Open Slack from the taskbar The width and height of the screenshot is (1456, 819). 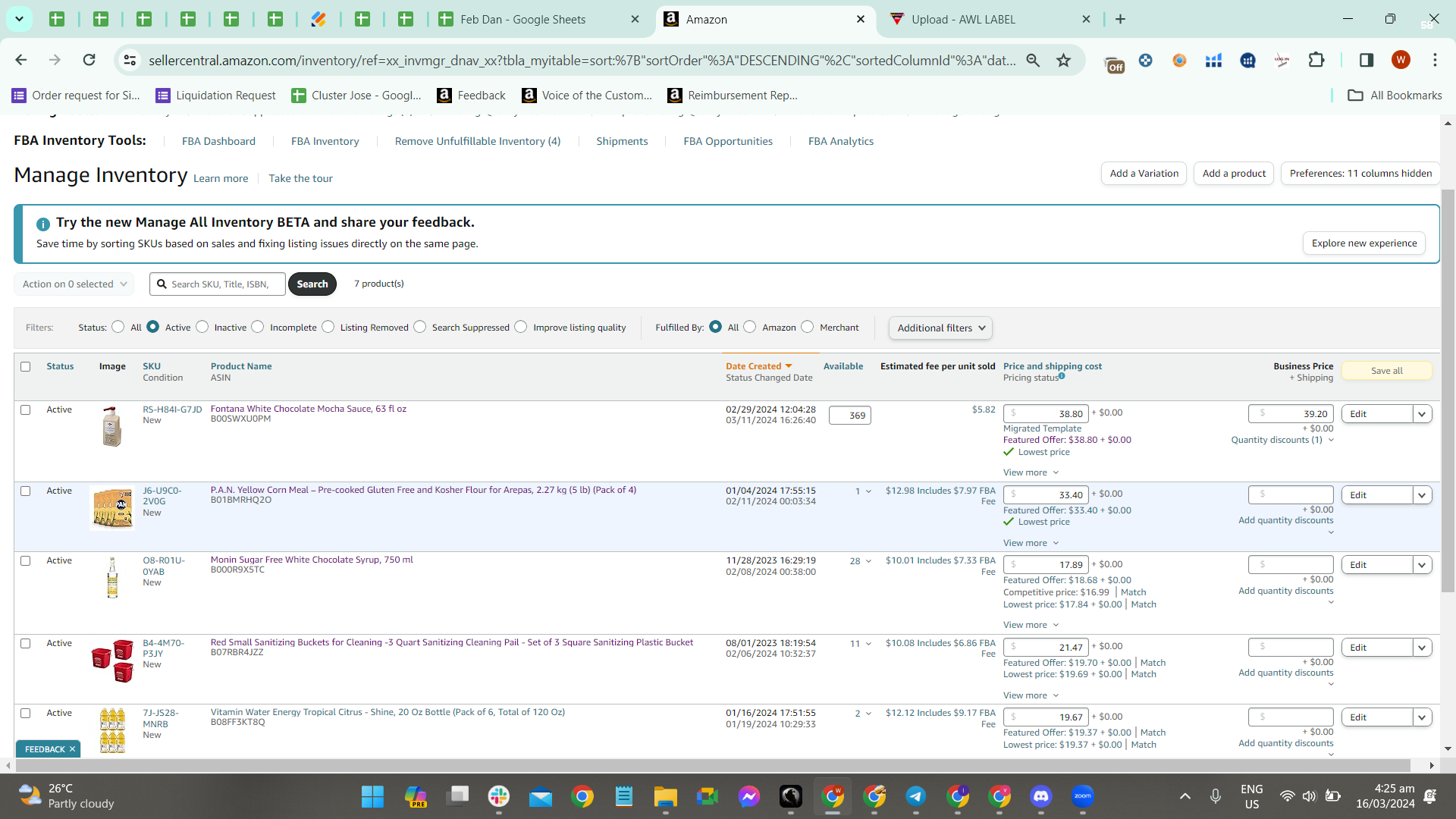click(x=499, y=796)
